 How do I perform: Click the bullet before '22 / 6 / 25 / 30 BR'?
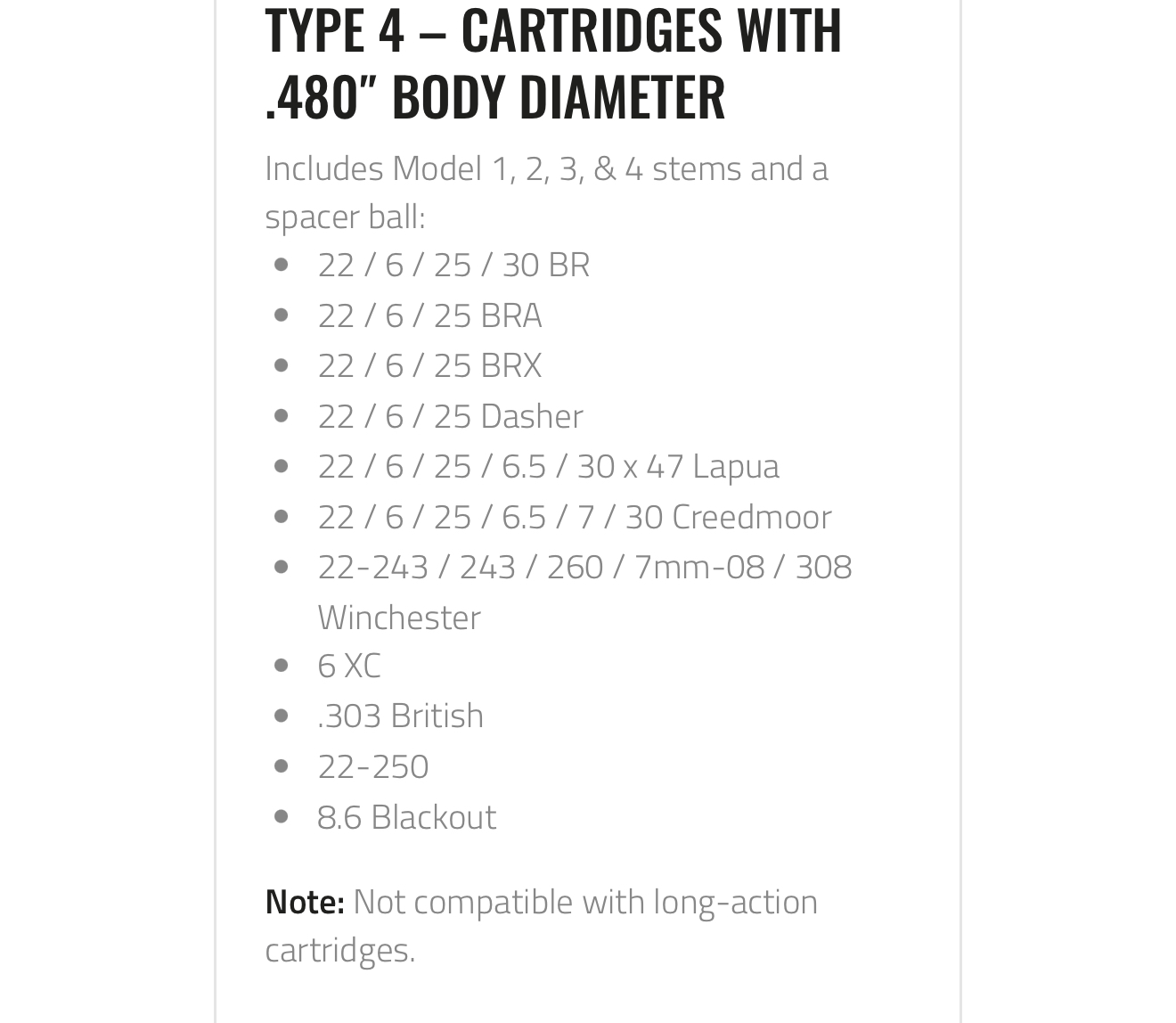(282, 264)
